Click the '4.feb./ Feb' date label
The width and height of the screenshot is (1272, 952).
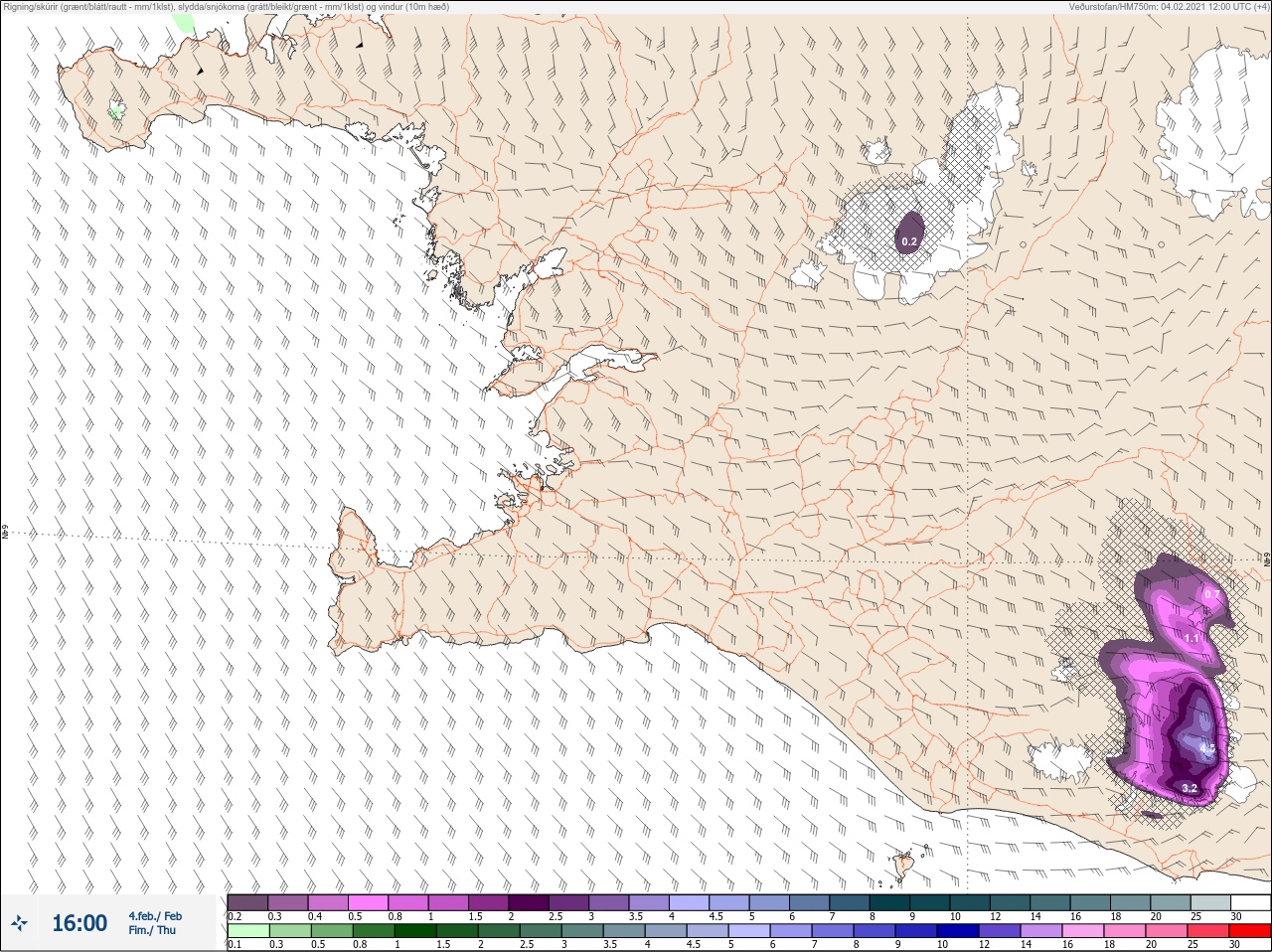155,916
